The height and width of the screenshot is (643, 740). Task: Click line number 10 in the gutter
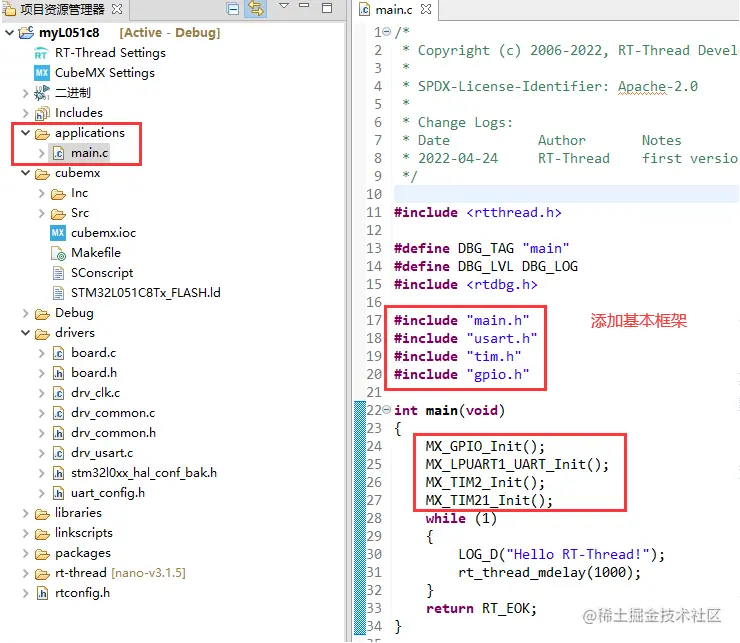tap(374, 194)
